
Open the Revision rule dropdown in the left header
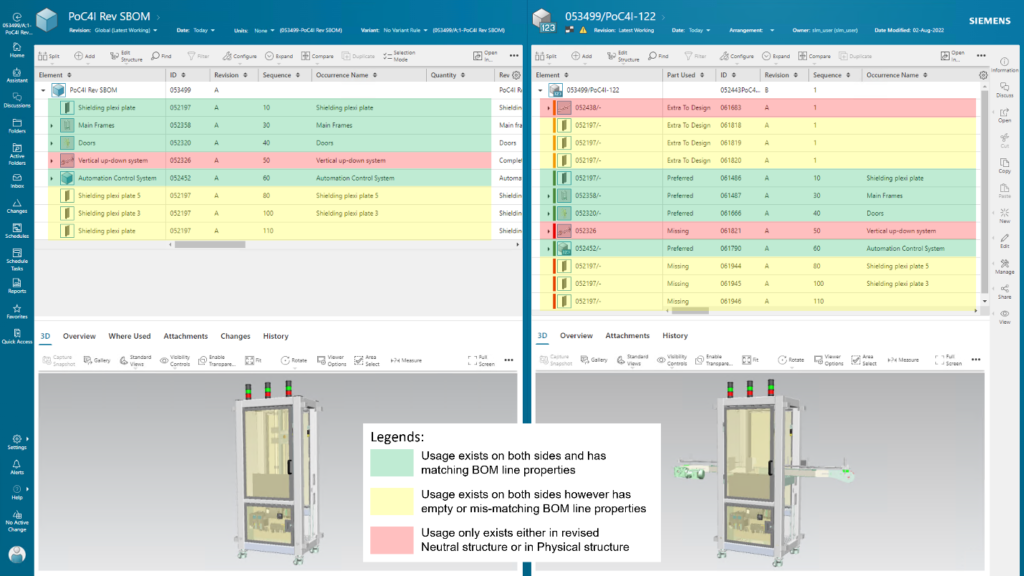pyautogui.click(x=125, y=30)
